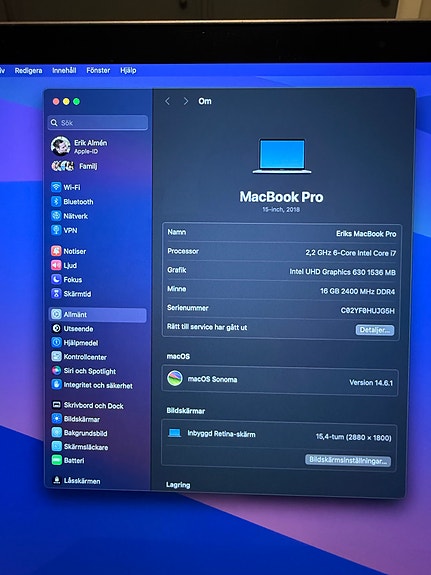Open Notiser notification settings

pyautogui.click(x=69, y=251)
